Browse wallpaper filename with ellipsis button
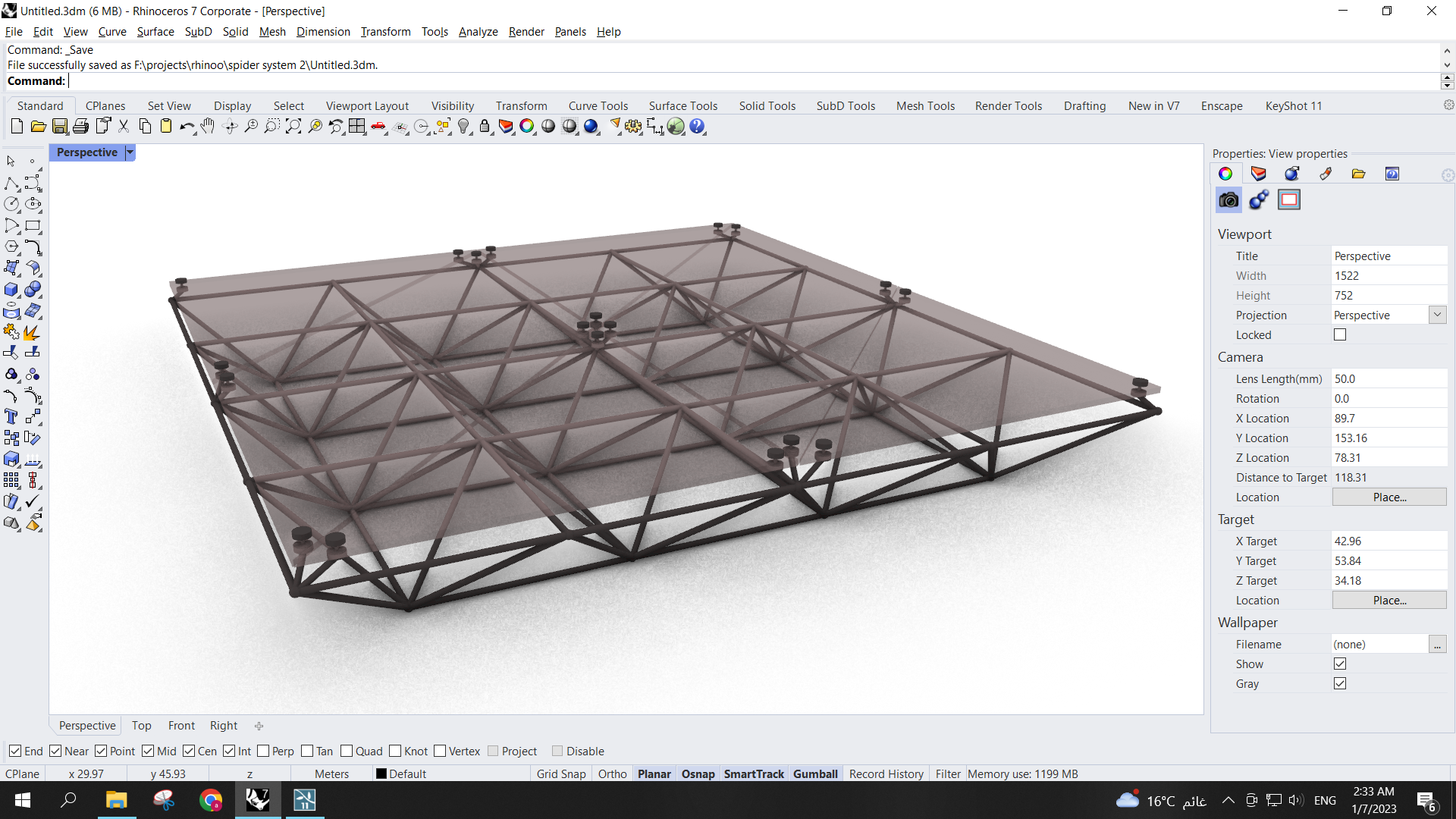The width and height of the screenshot is (1456, 819). click(1437, 644)
